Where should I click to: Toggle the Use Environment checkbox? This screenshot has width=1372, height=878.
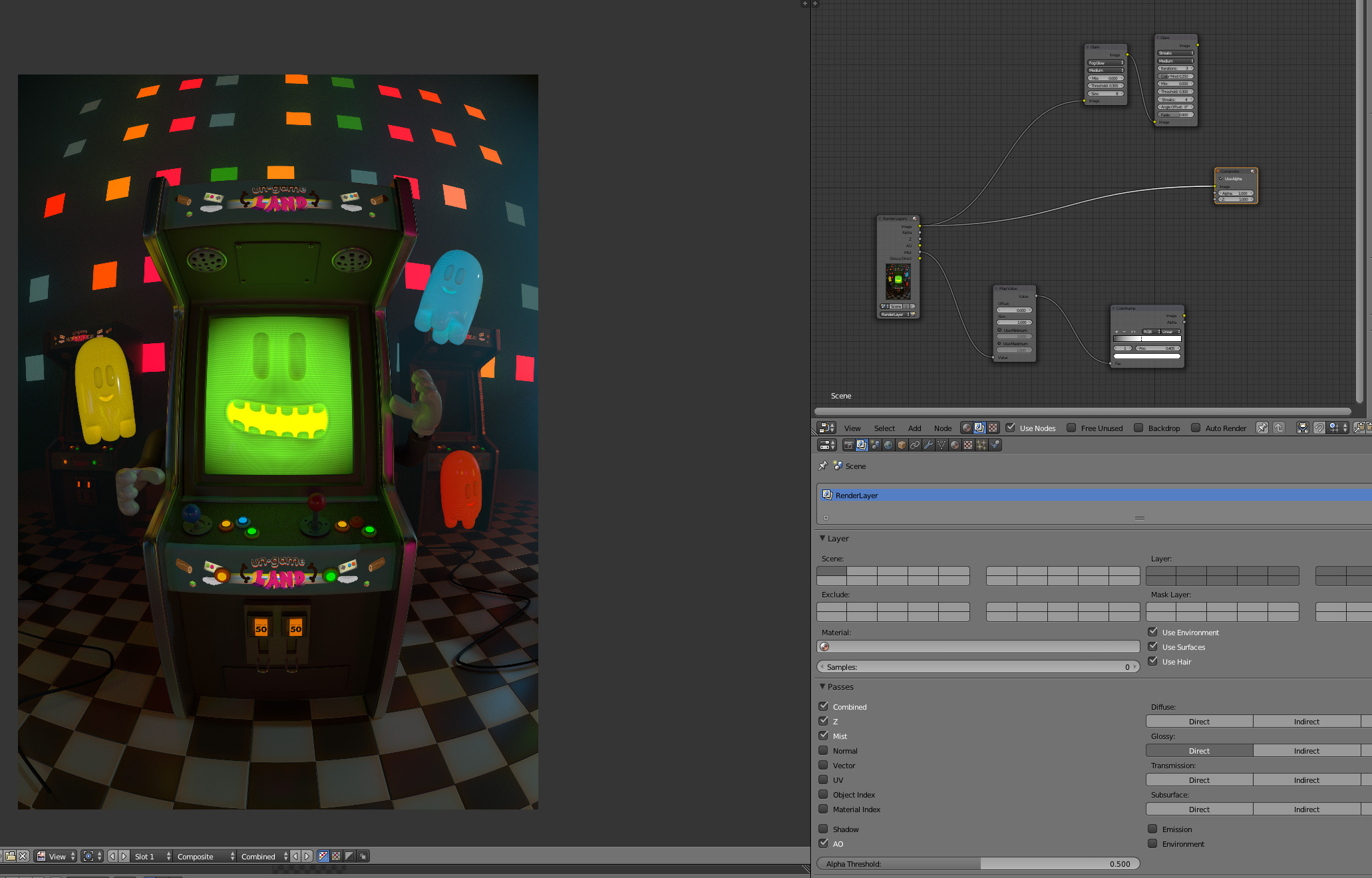(1152, 632)
